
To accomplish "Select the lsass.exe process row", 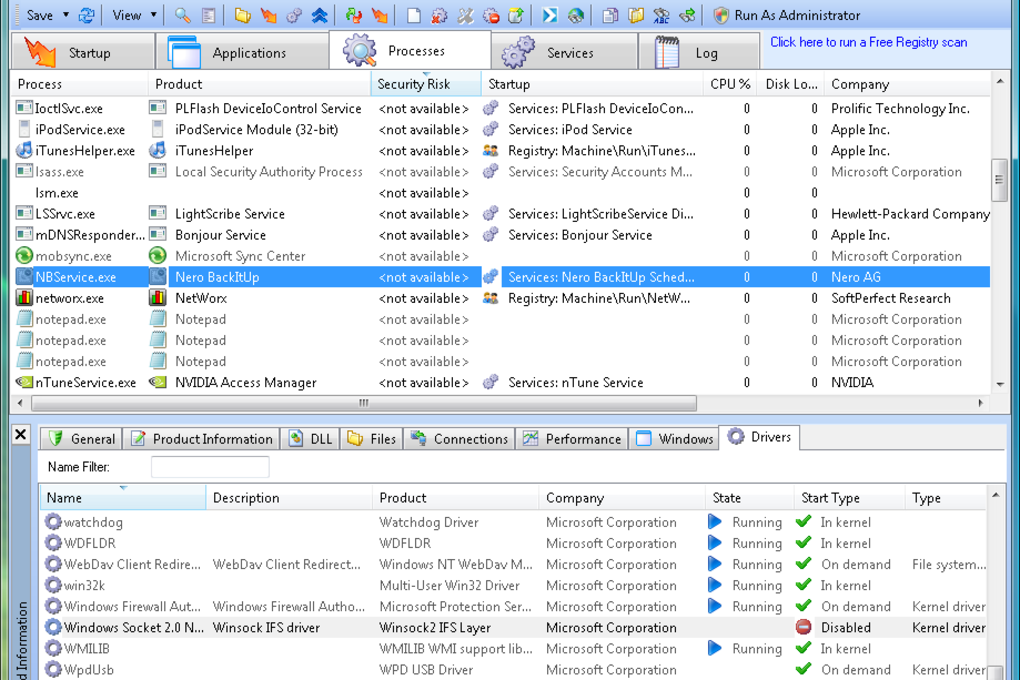I will [501, 172].
